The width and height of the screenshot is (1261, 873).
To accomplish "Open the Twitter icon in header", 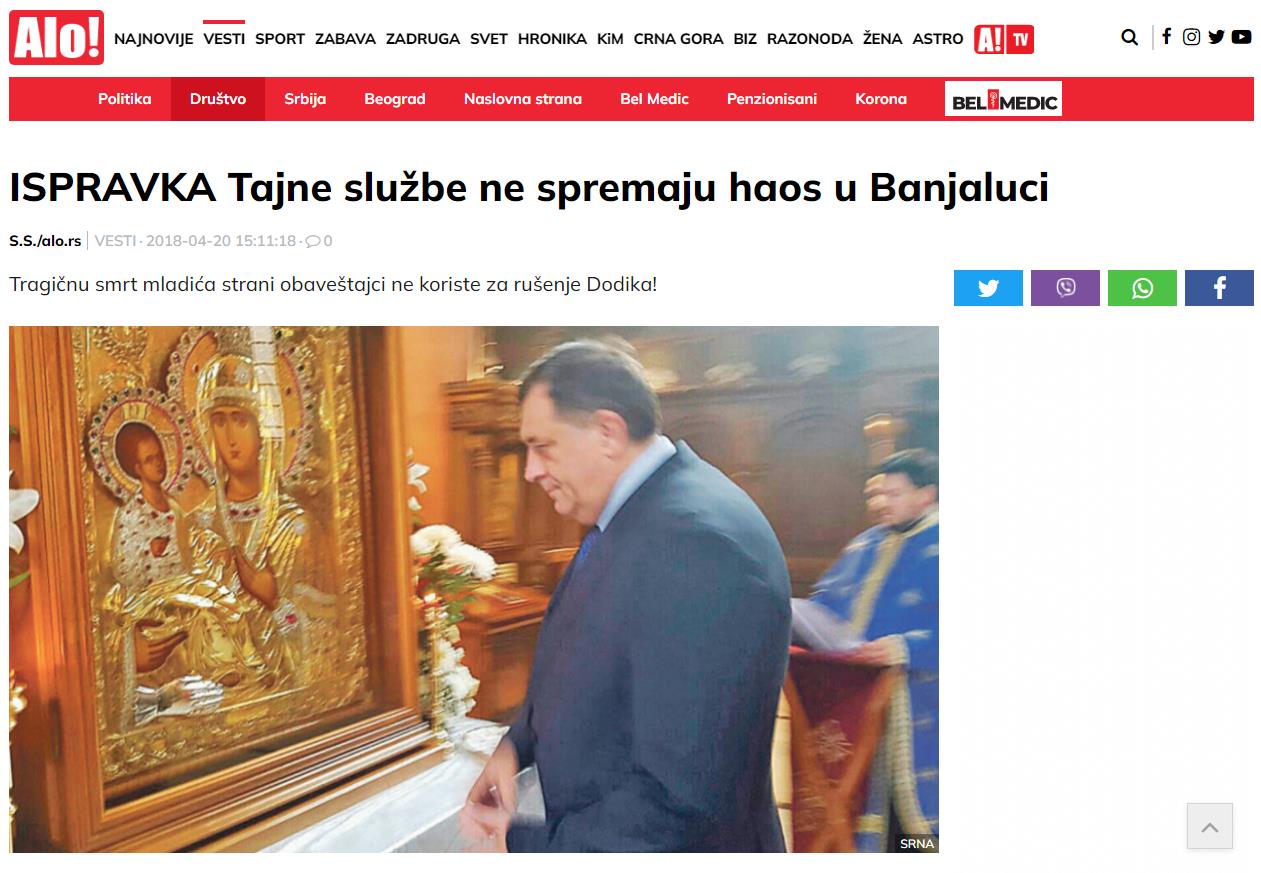I will [x=1216, y=37].
